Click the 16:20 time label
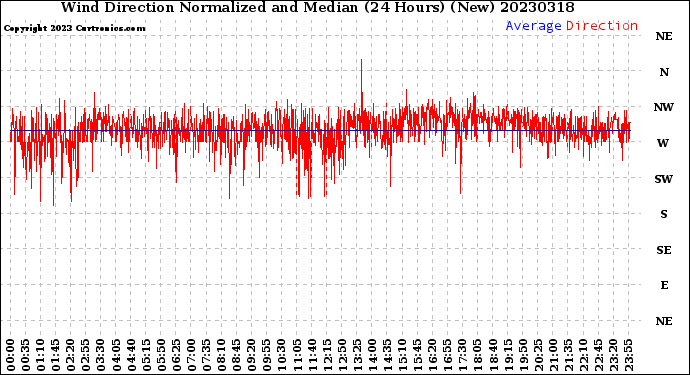690x375 pixels. 433,355
